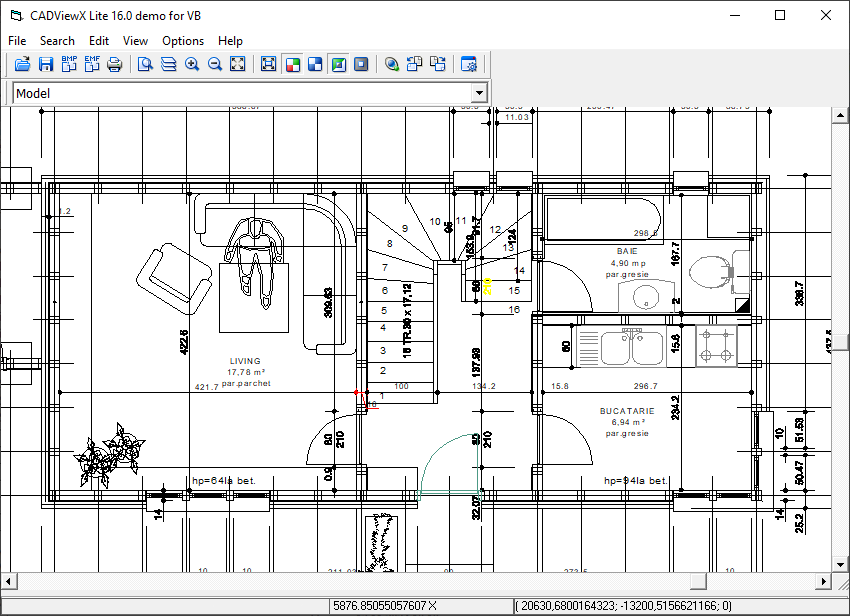The width and height of the screenshot is (850, 616).
Task: Click the Zoom Out magnifier icon
Action: pos(215,64)
